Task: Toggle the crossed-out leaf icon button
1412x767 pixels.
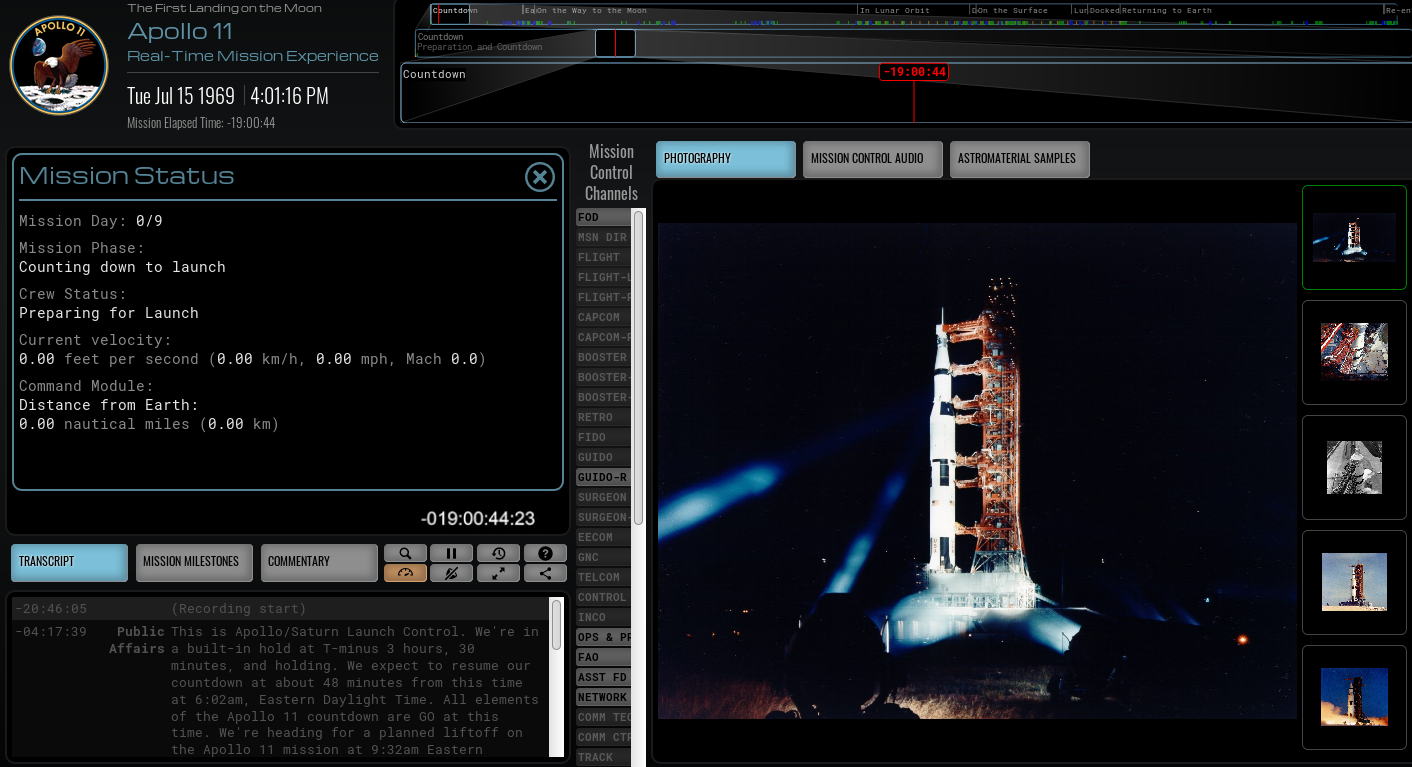Action: pyautogui.click(x=451, y=573)
